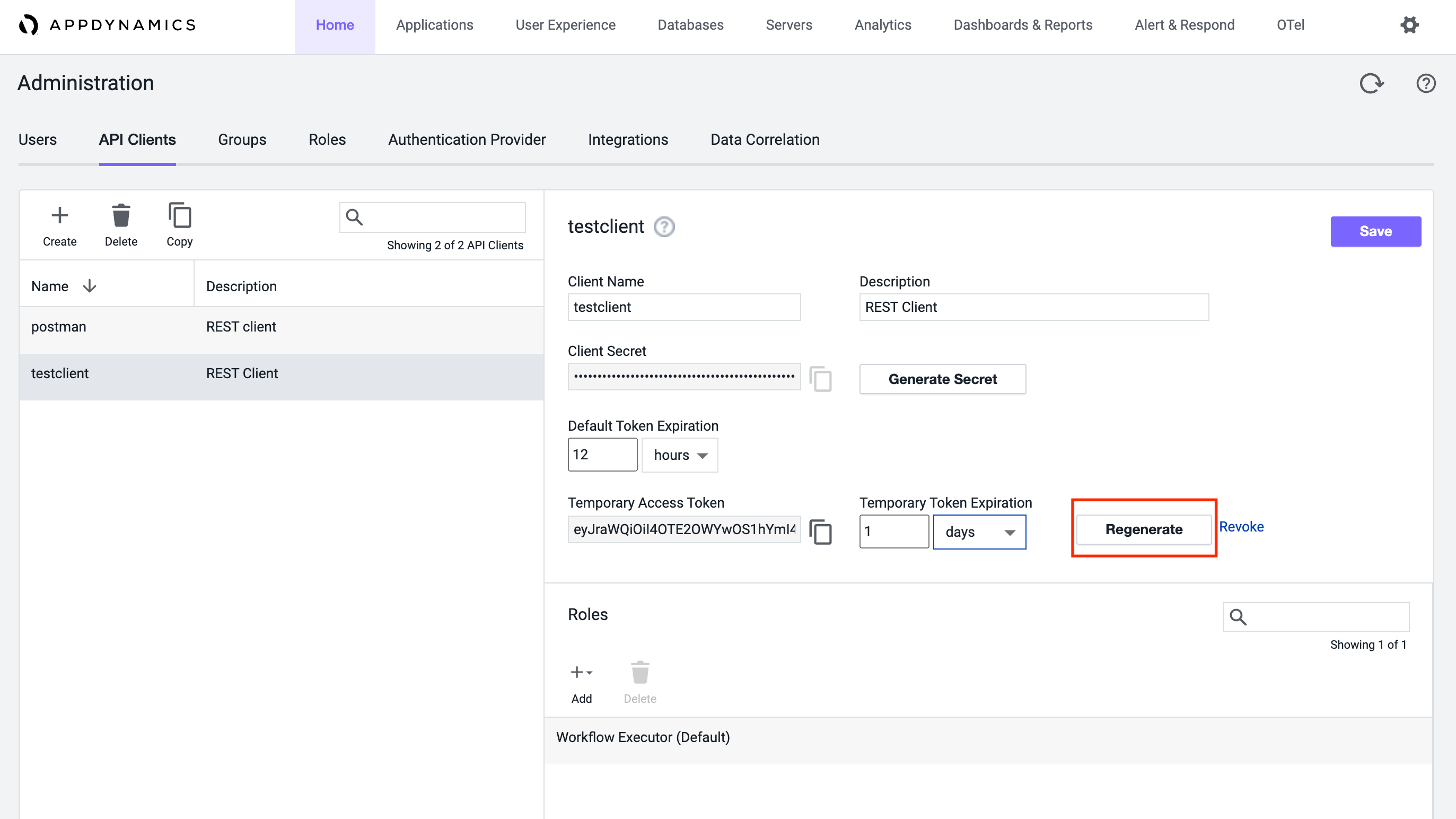Click the 'REST client' description of postman
This screenshot has height=819, width=1456.
241,327
